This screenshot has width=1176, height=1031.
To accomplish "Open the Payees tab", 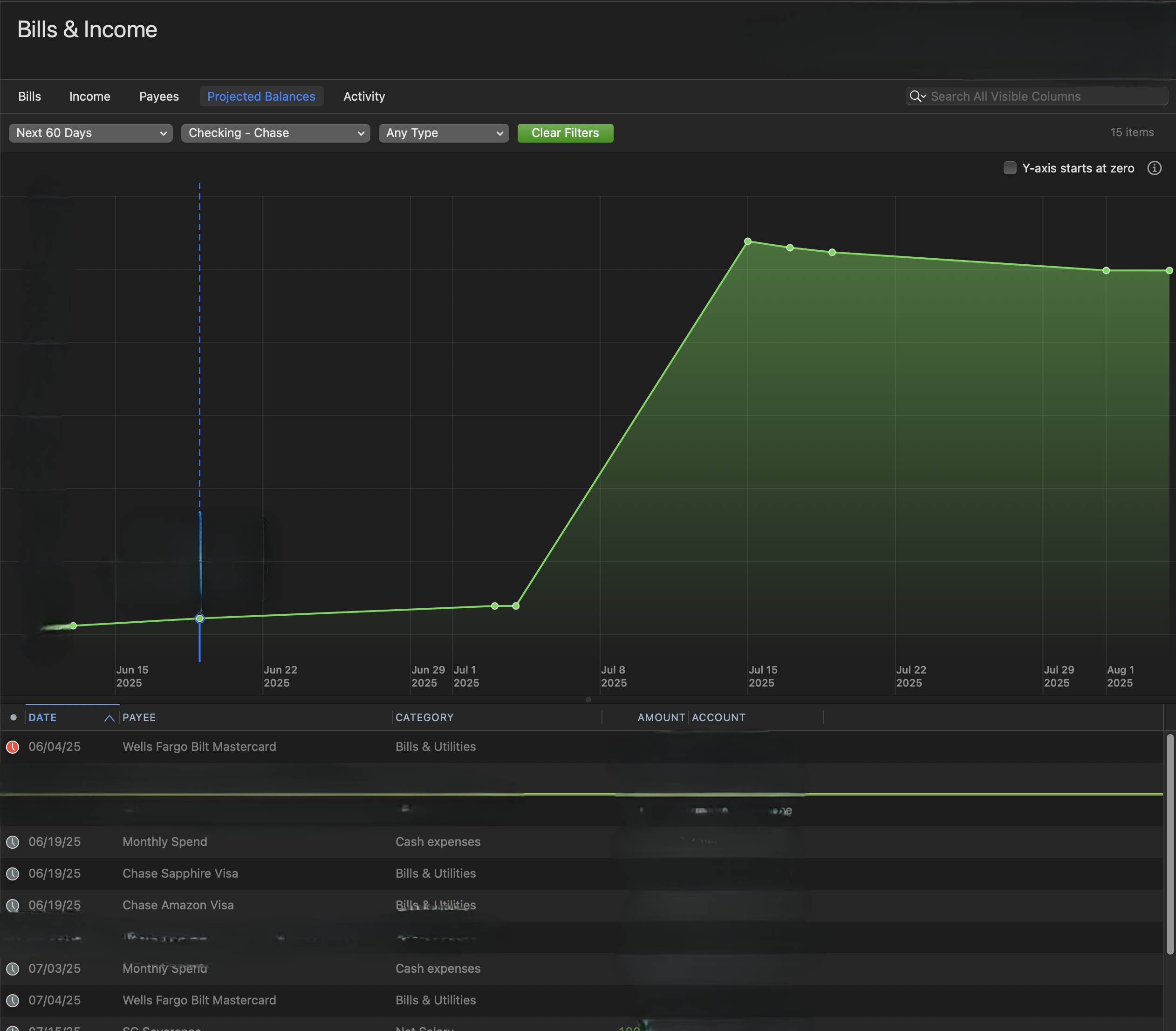I will [159, 96].
